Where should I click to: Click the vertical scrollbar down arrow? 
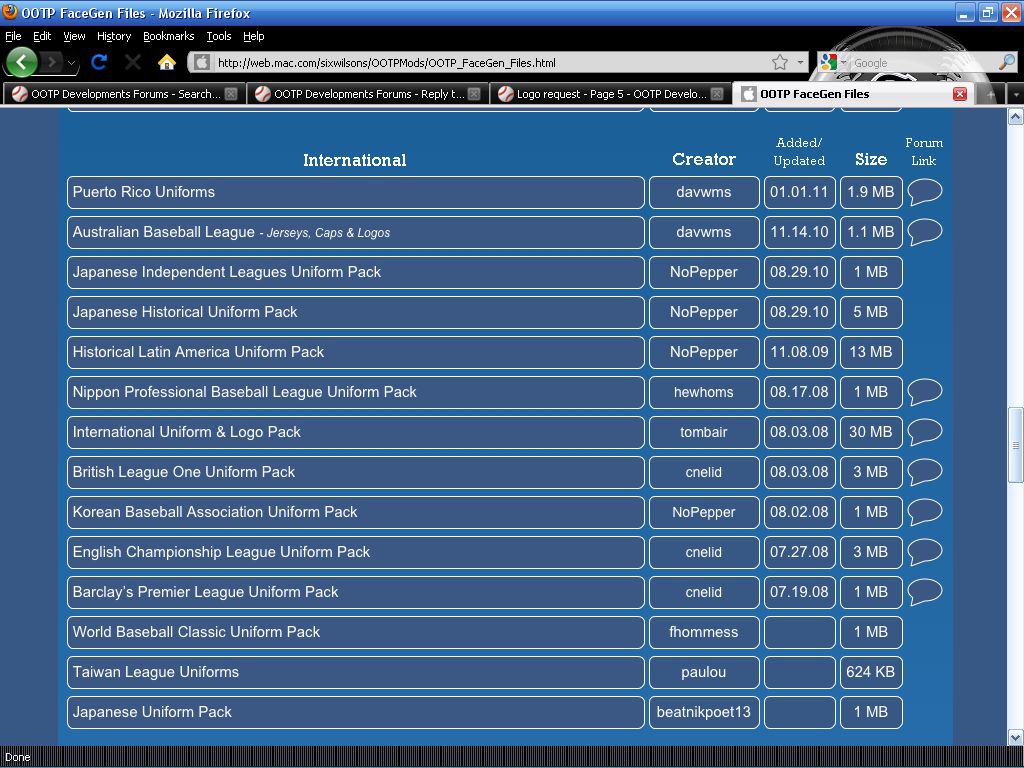[1015, 737]
